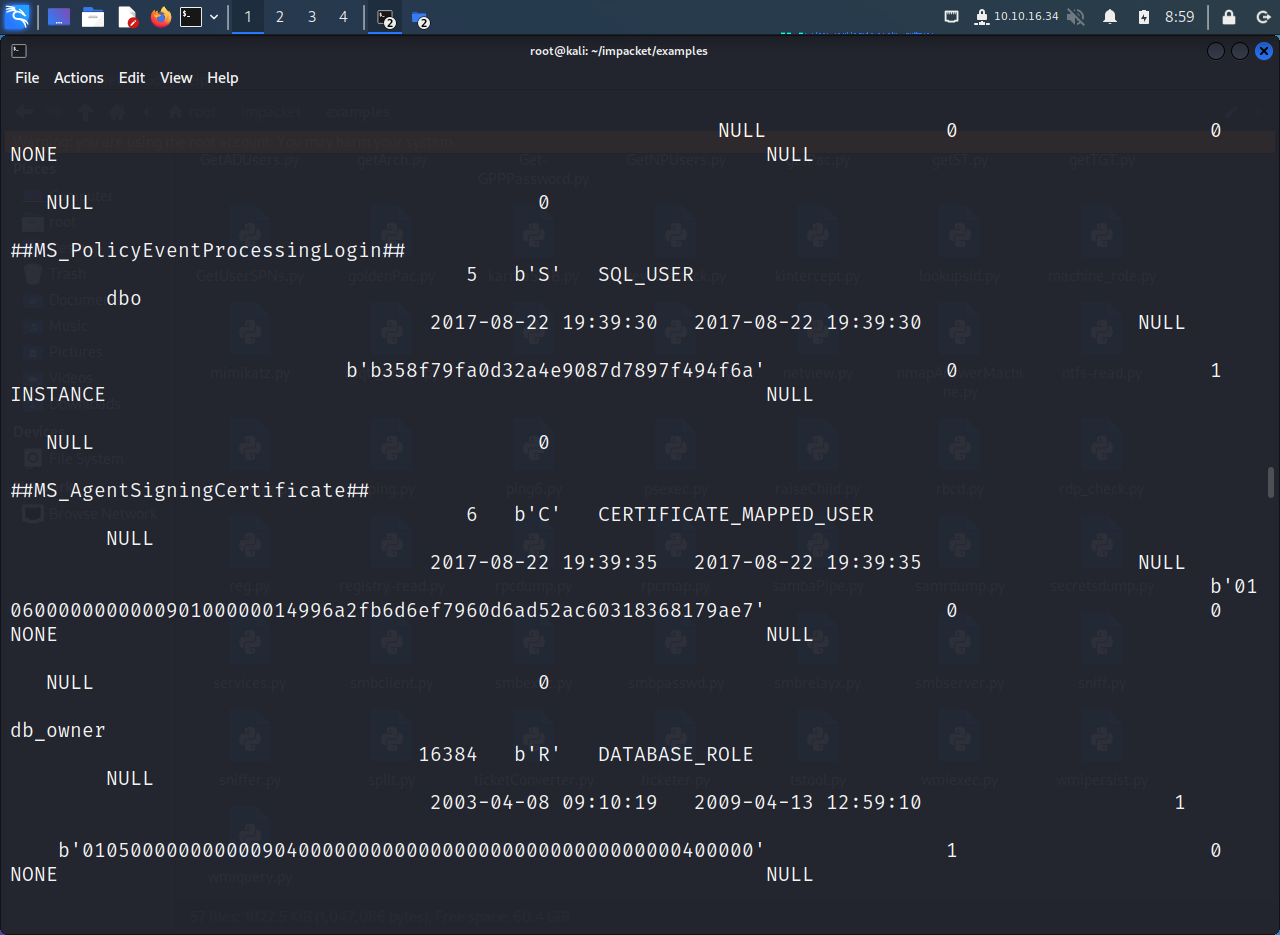This screenshot has width=1280, height=935.
Task: Open the View menu
Action: point(176,78)
